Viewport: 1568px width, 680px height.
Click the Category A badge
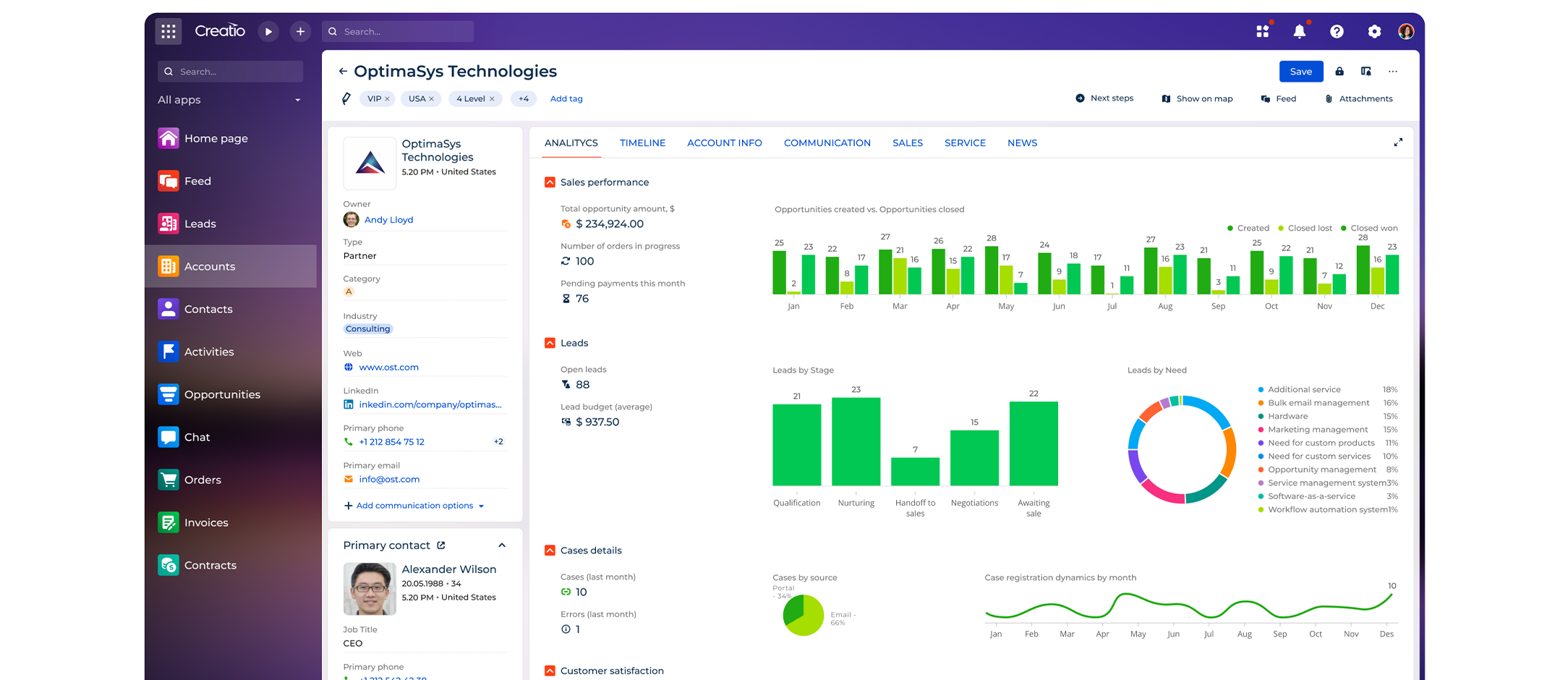pyautogui.click(x=349, y=292)
